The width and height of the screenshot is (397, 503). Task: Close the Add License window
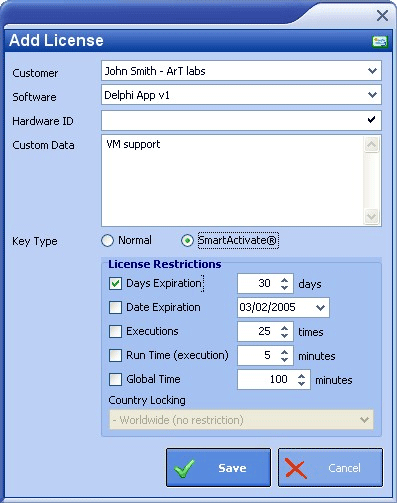tap(382, 15)
